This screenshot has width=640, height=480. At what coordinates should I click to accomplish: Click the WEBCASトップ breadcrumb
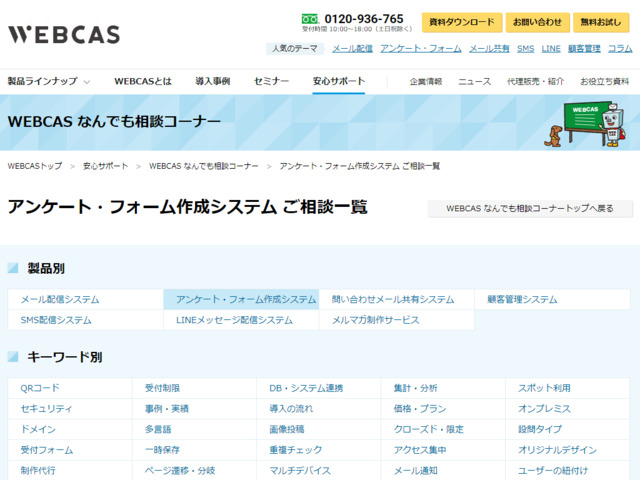pyautogui.click(x=35, y=166)
